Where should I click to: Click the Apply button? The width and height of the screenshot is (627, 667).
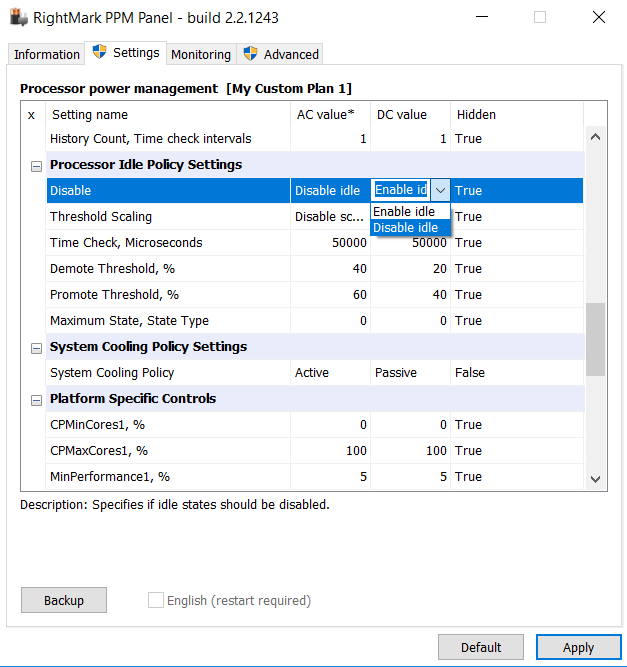pos(579,647)
